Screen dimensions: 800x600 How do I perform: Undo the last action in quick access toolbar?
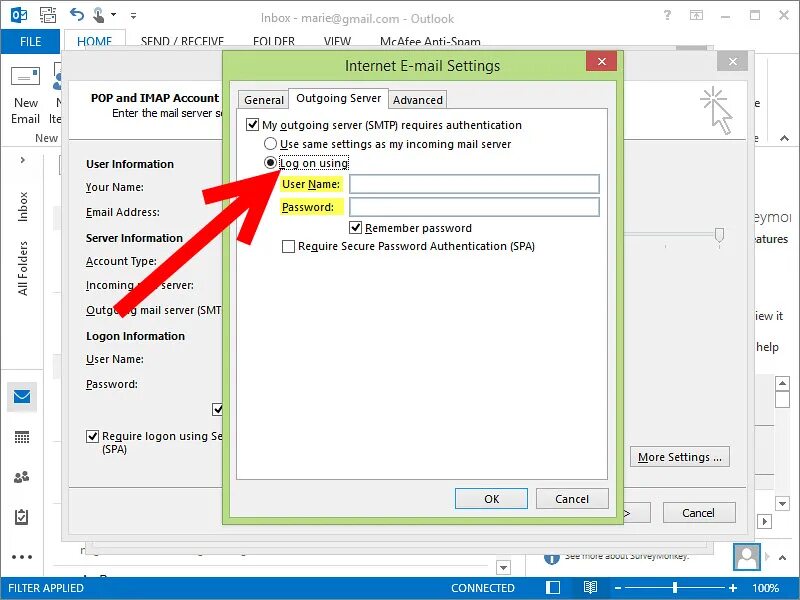77,14
